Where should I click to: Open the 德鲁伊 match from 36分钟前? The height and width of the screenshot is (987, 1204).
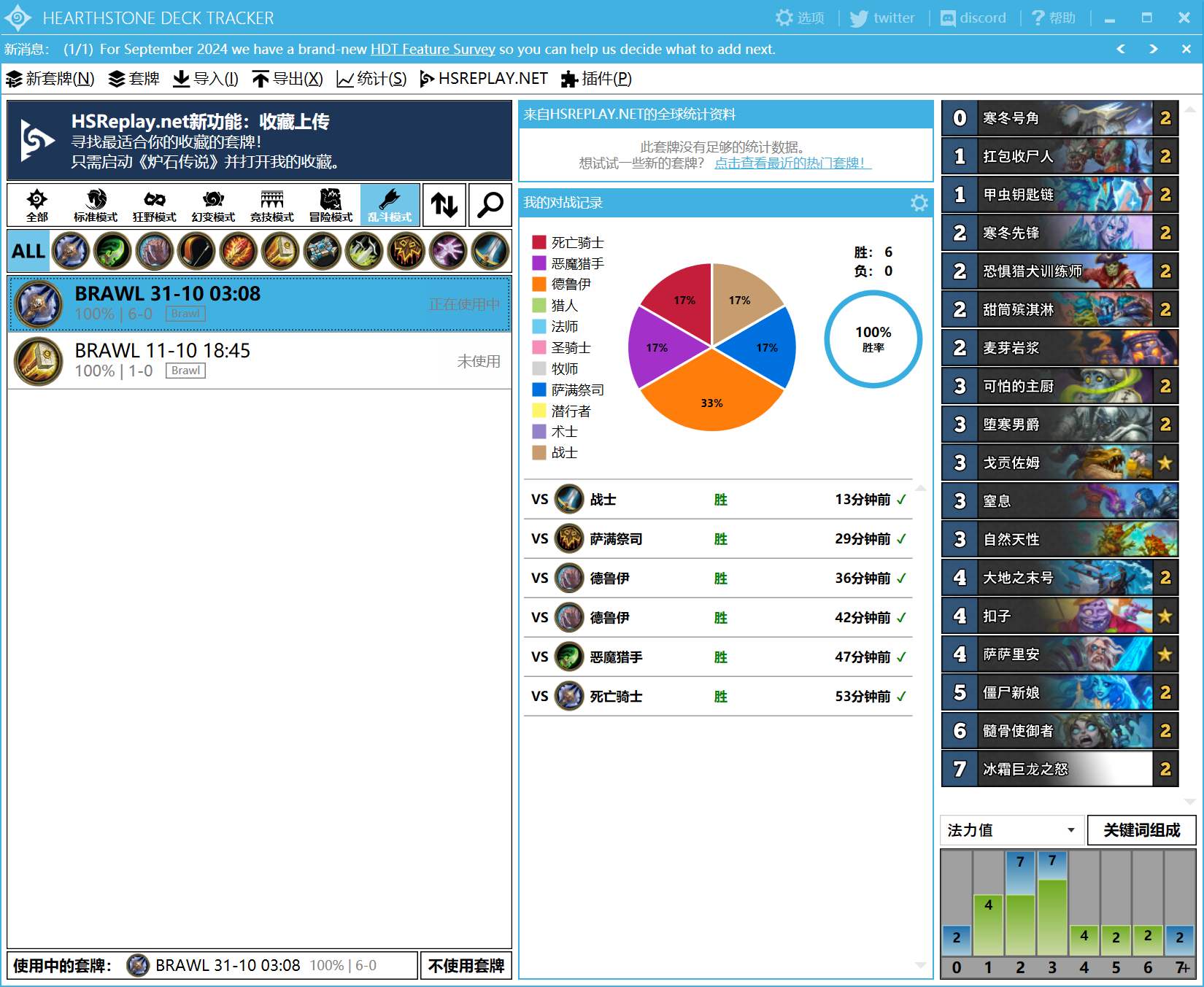coord(718,578)
